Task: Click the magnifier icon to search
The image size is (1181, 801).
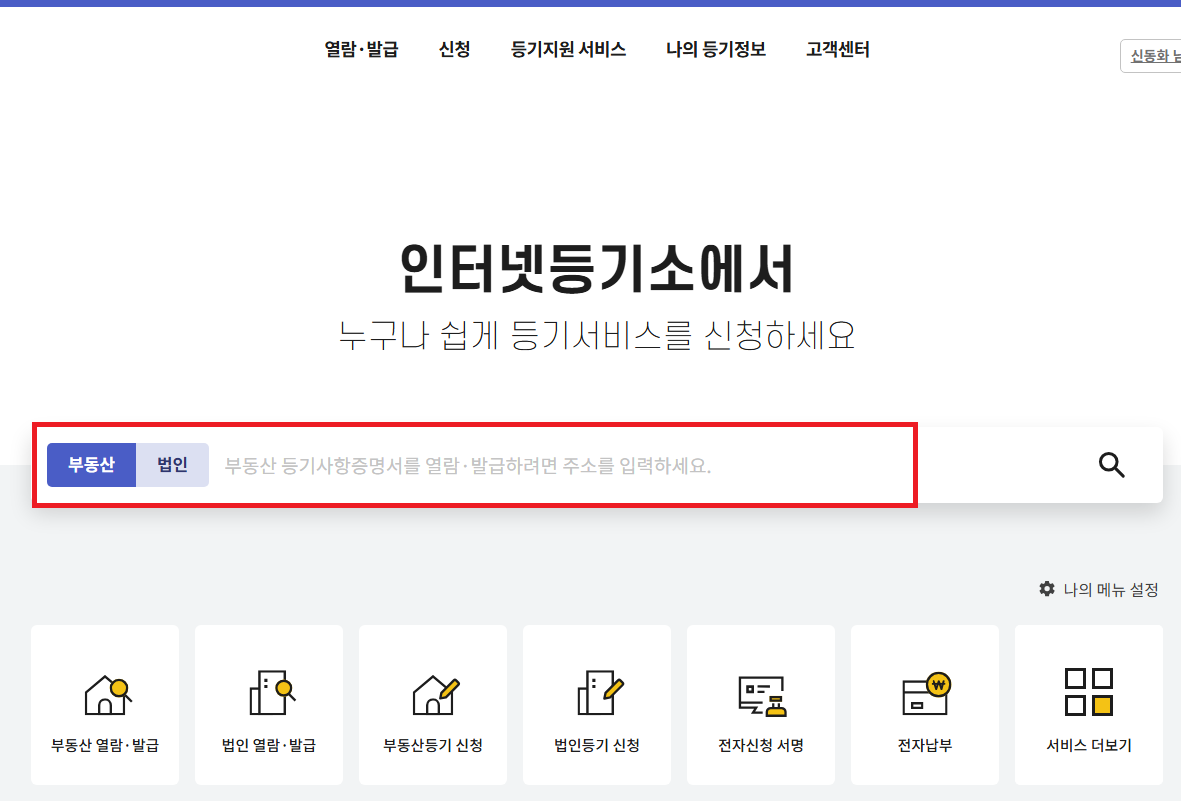Action: click(x=1111, y=464)
